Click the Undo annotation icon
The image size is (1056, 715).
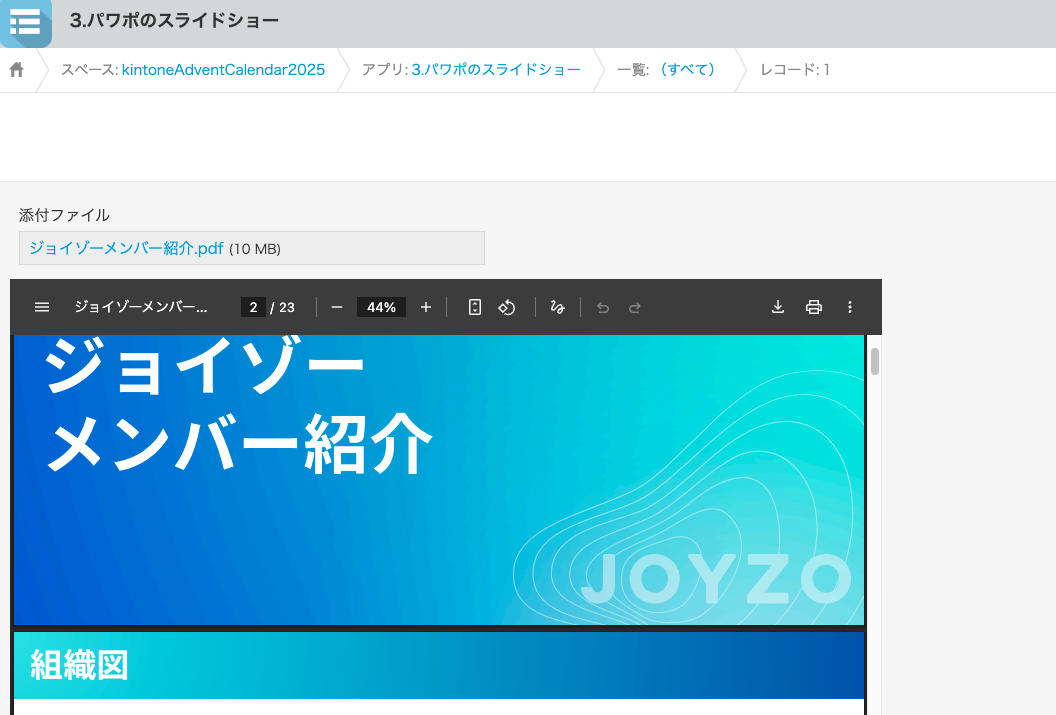[x=602, y=307]
